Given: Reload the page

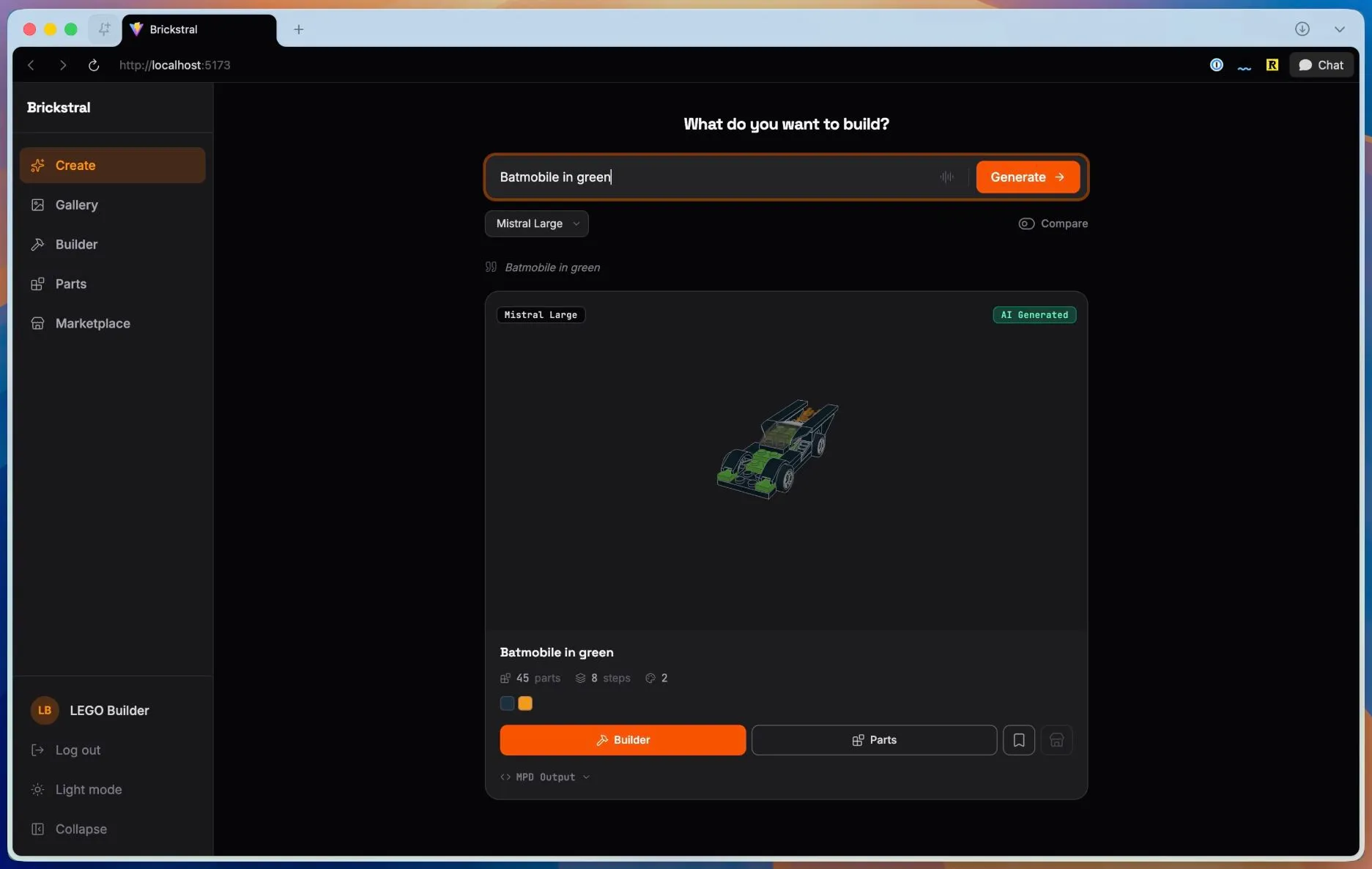Looking at the screenshot, I should [x=94, y=65].
